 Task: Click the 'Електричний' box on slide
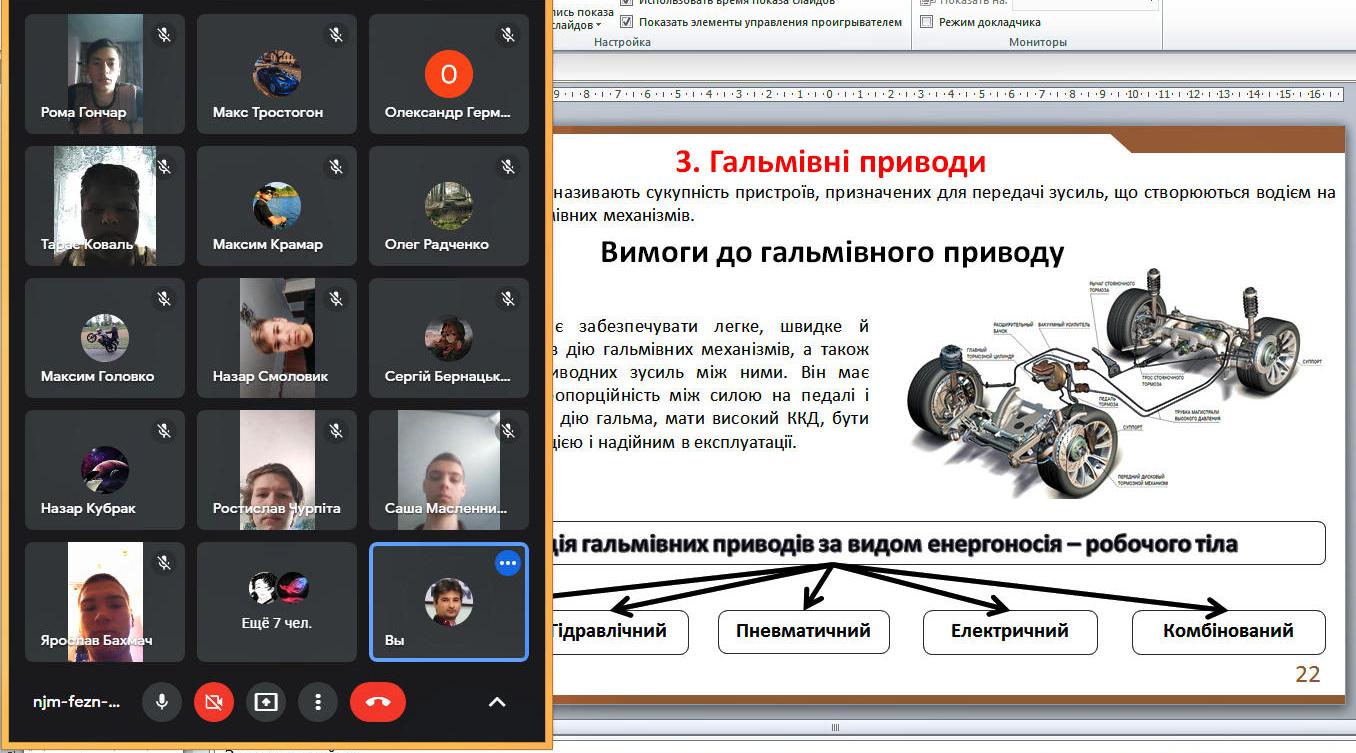(x=1010, y=631)
